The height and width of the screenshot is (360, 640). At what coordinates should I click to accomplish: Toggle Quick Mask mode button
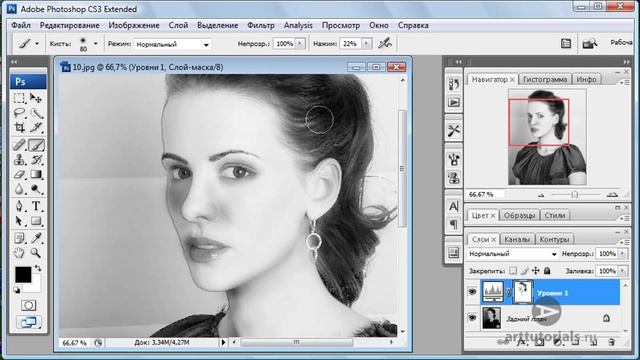(28, 305)
